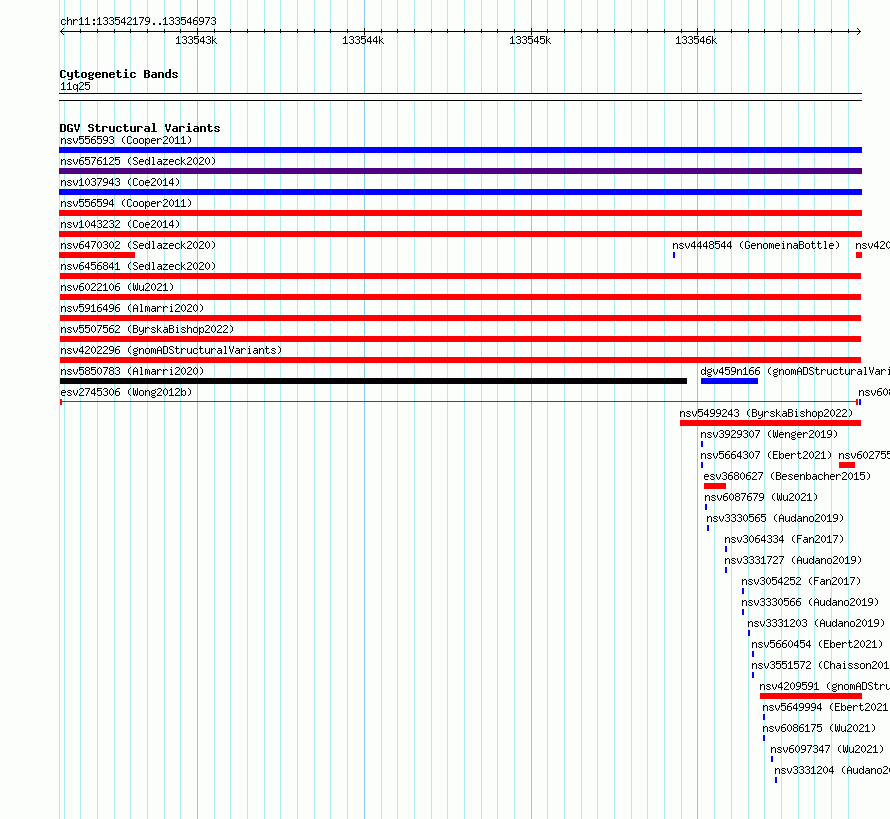The height and width of the screenshot is (819, 890).
Task: Click the 133544k ruler position
Action: pyautogui.click(x=363, y=40)
